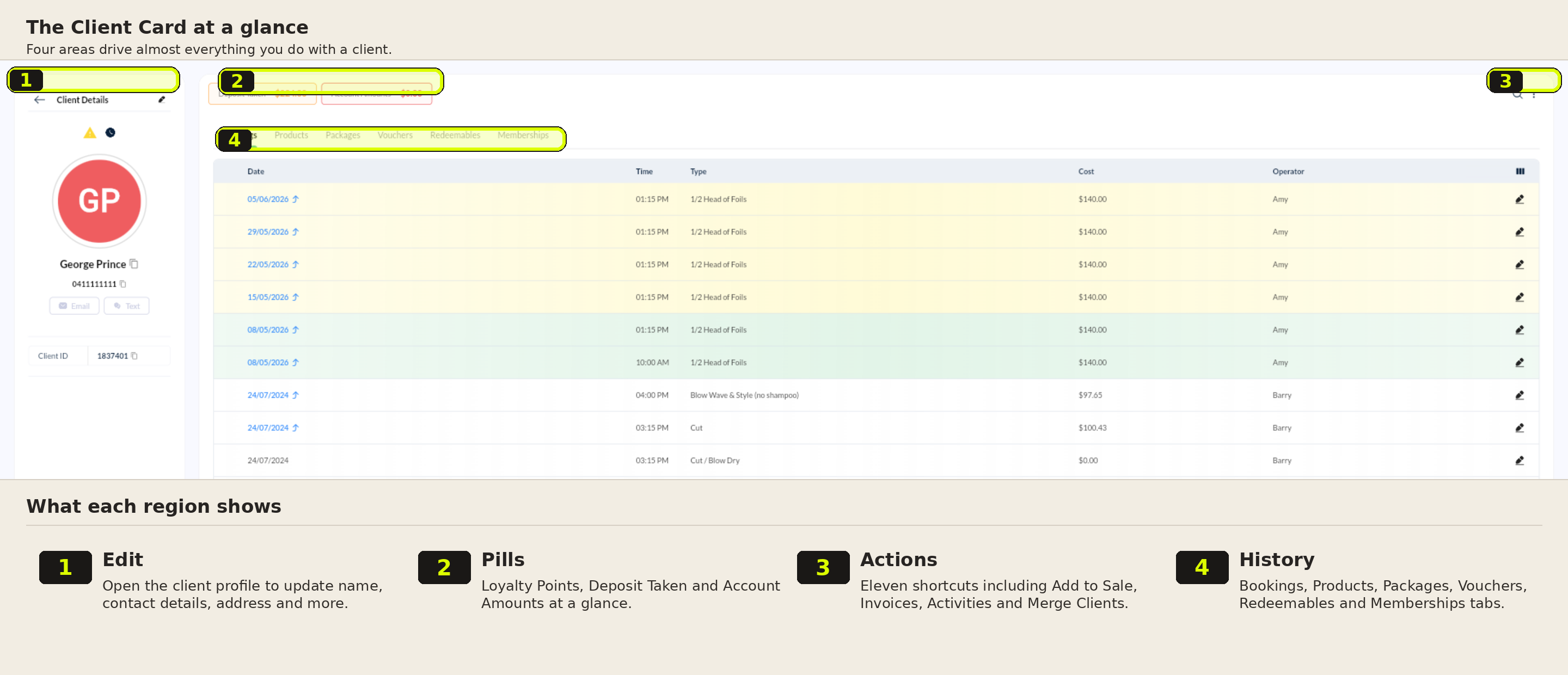Image resolution: width=1568 pixels, height=675 pixels.
Task: Open the table column chooser icon
Action: pos(1520,171)
